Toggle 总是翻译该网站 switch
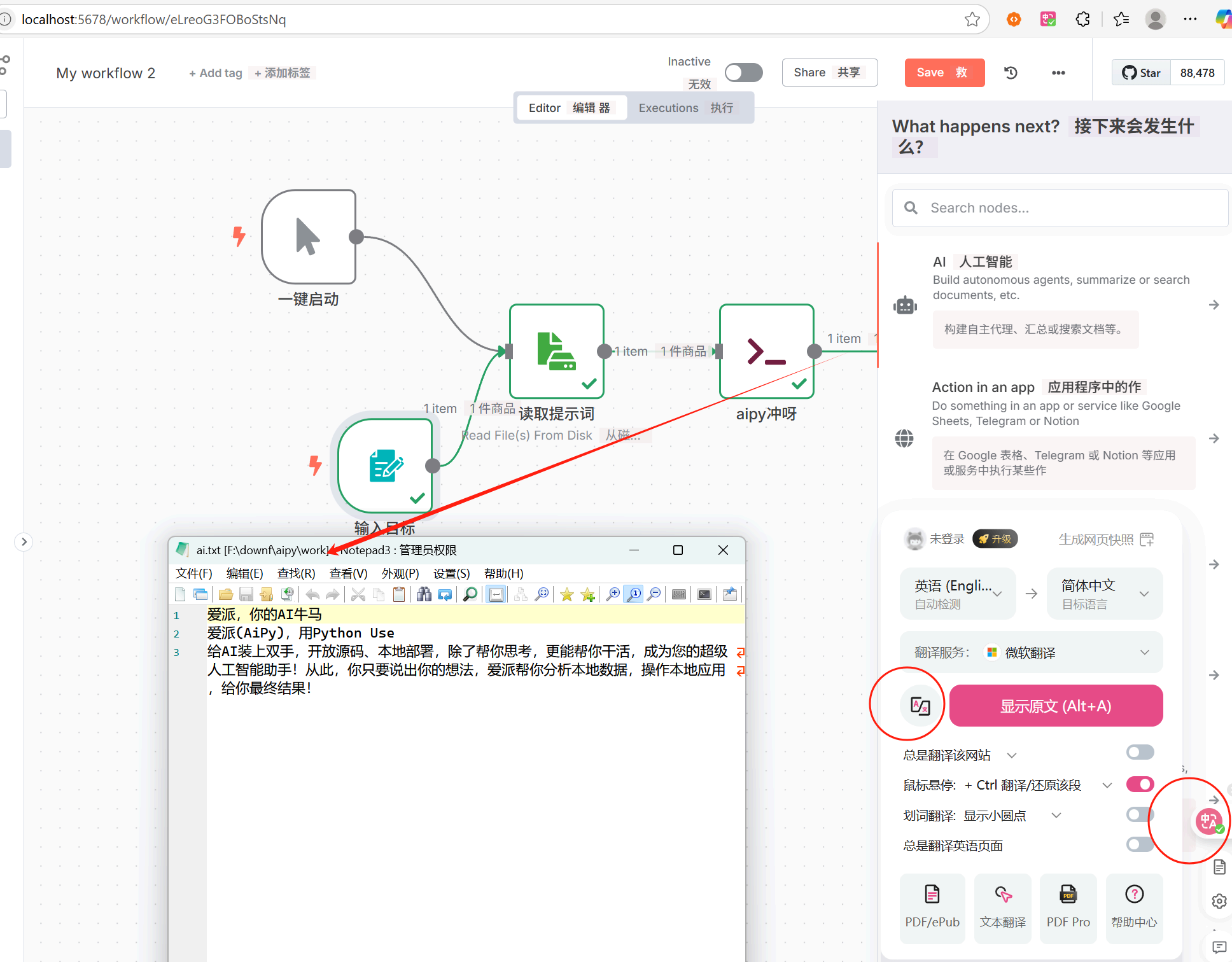This screenshot has height=962, width=1232. (1140, 753)
